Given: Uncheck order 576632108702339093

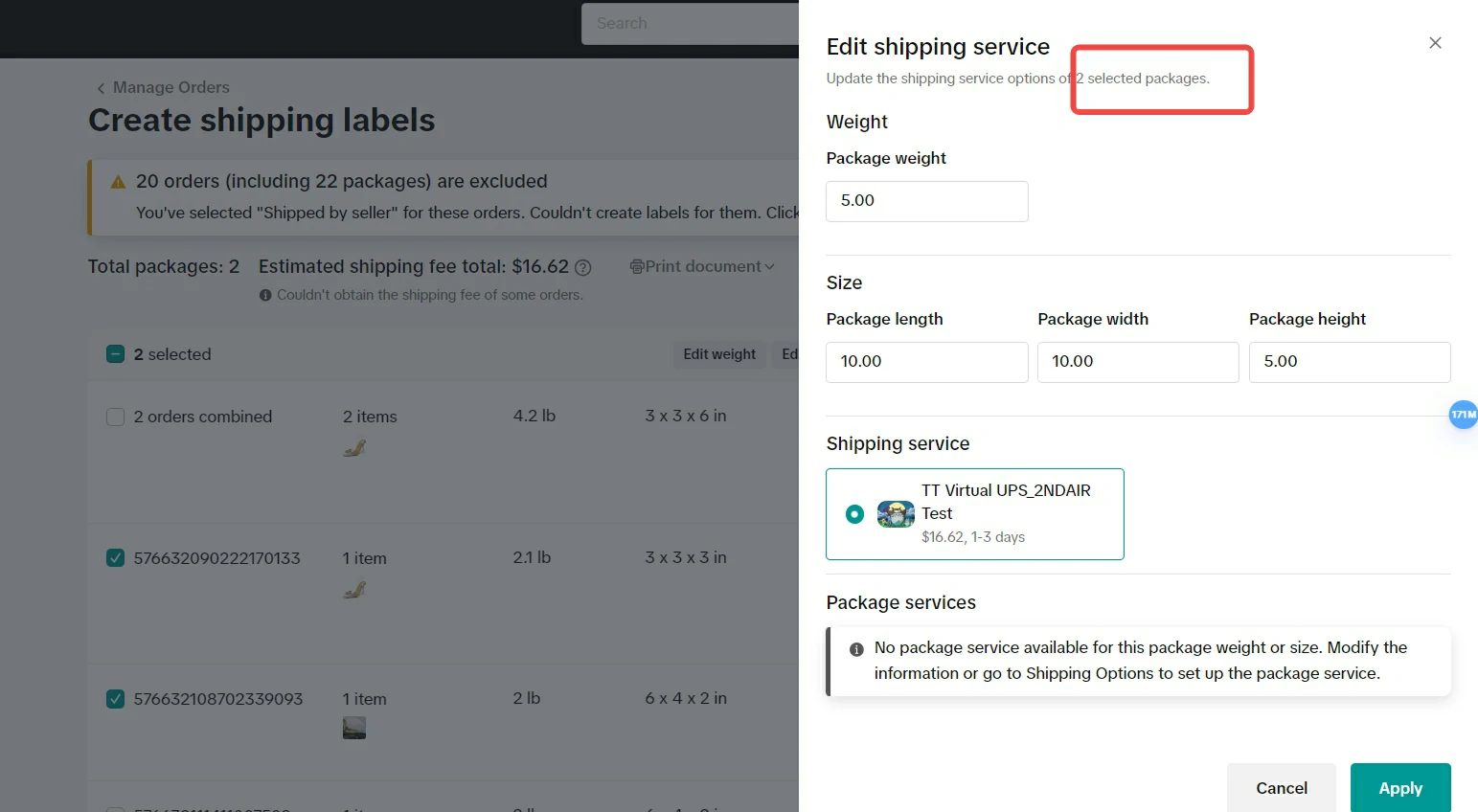Looking at the screenshot, I should pyautogui.click(x=116, y=699).
